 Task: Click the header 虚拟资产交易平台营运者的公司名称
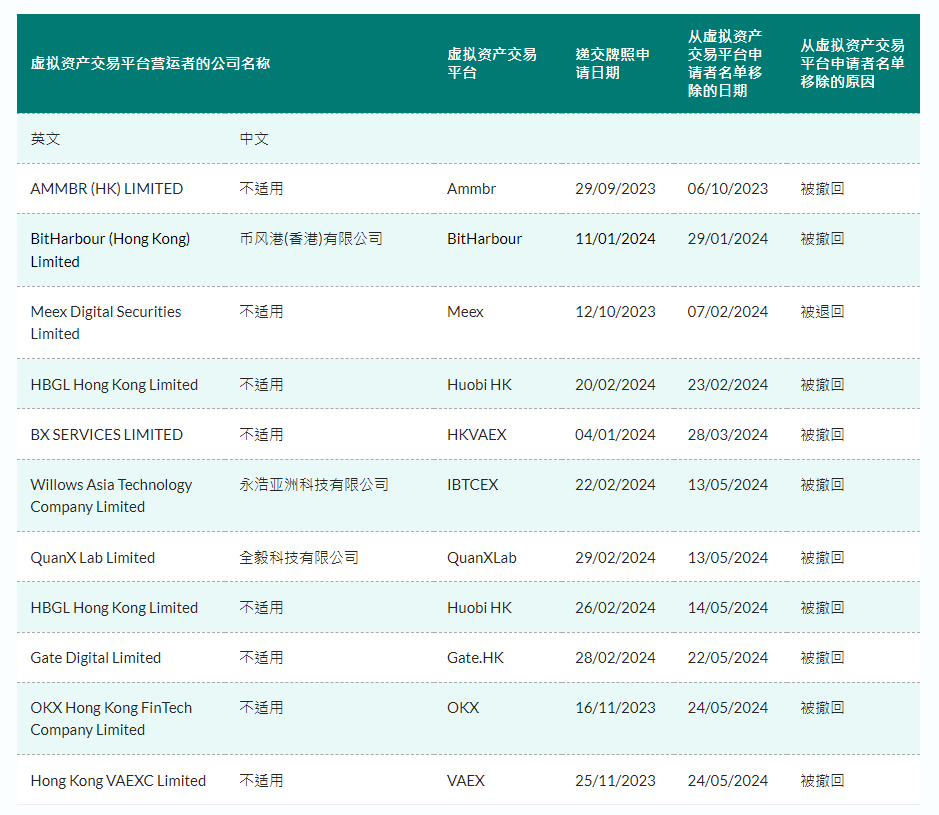pyautogui.click(x=150, y=63)
